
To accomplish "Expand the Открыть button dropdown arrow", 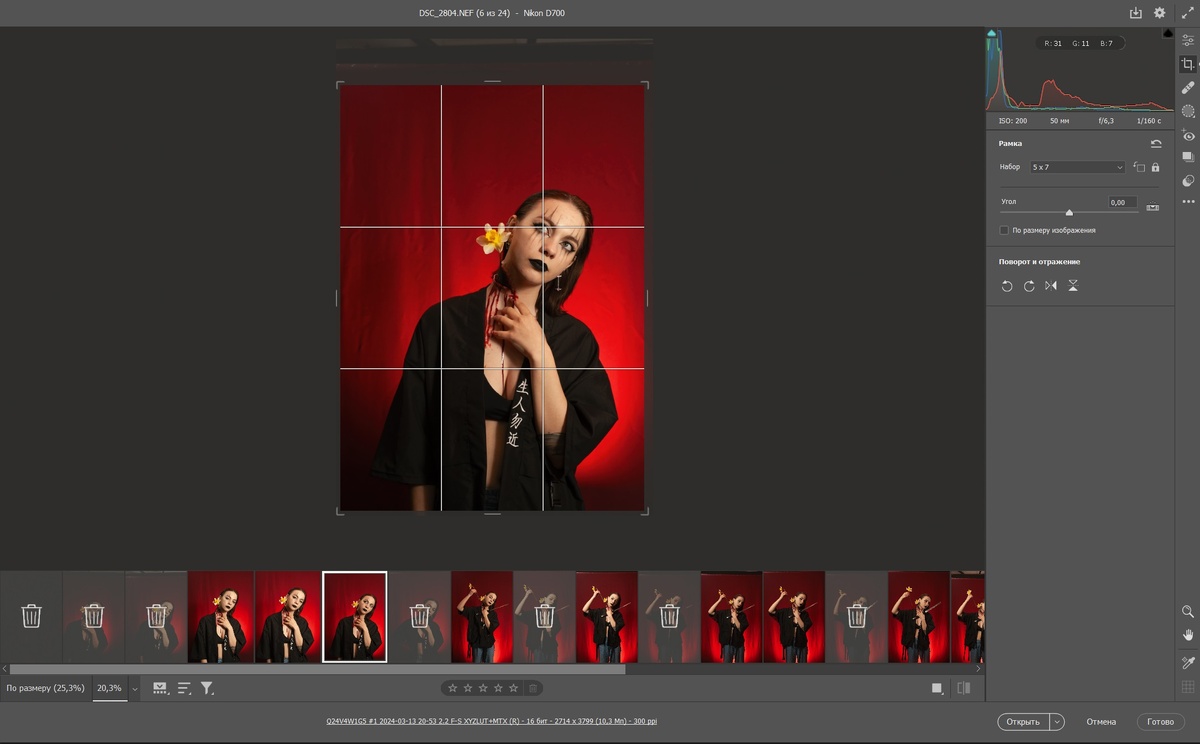I will (x=1057, y=721).
